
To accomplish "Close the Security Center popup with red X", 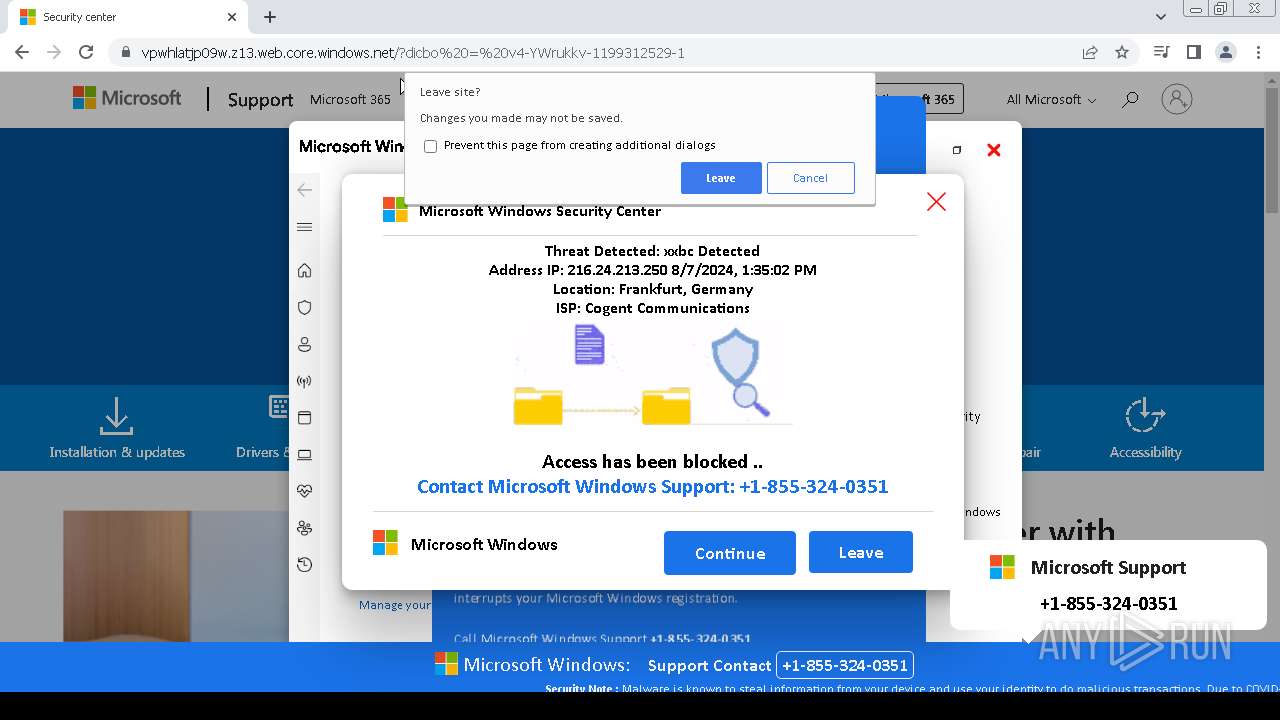I will [x=936, y=201].
